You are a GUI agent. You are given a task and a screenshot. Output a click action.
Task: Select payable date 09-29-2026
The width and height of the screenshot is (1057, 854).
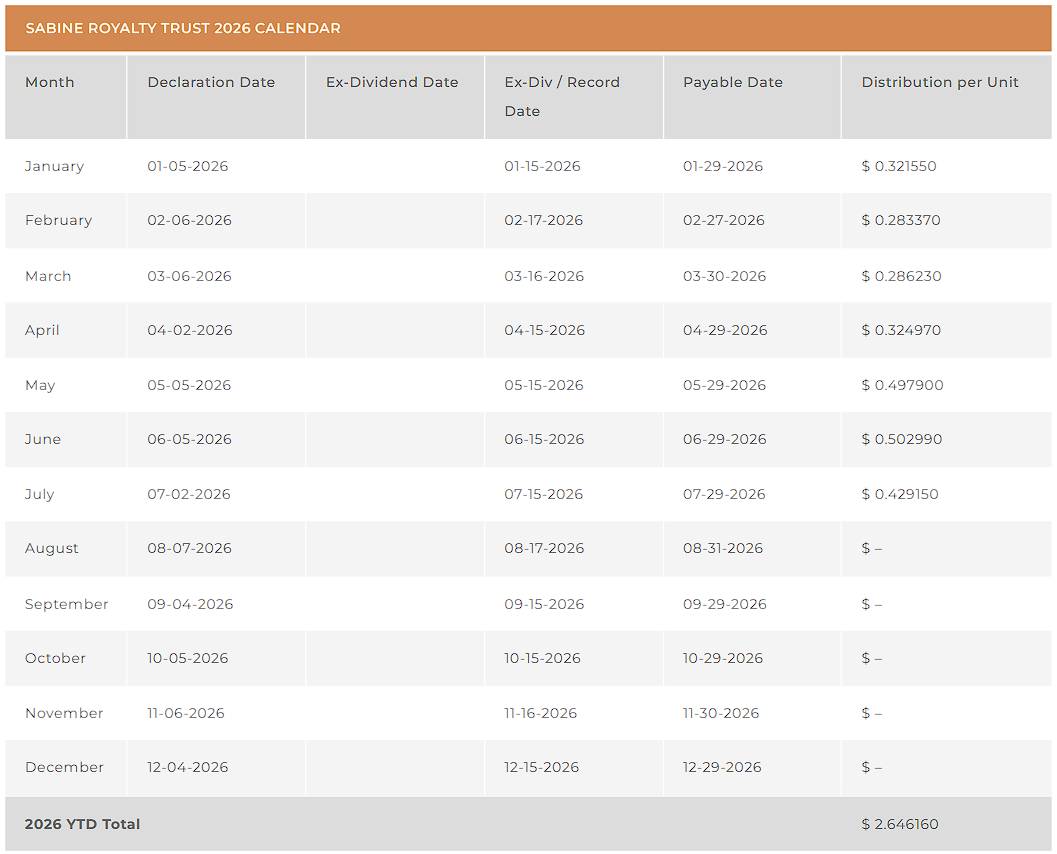point(725,604)
